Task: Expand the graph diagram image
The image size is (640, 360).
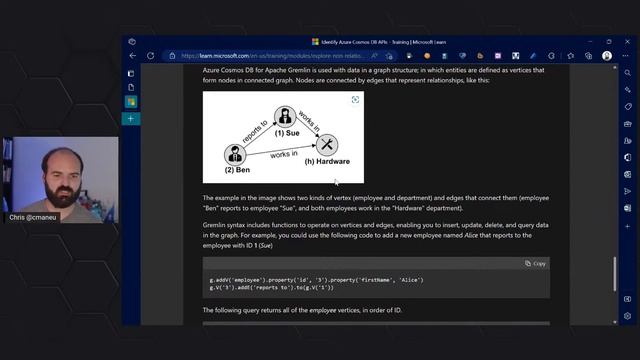Action: pos(356,100)
